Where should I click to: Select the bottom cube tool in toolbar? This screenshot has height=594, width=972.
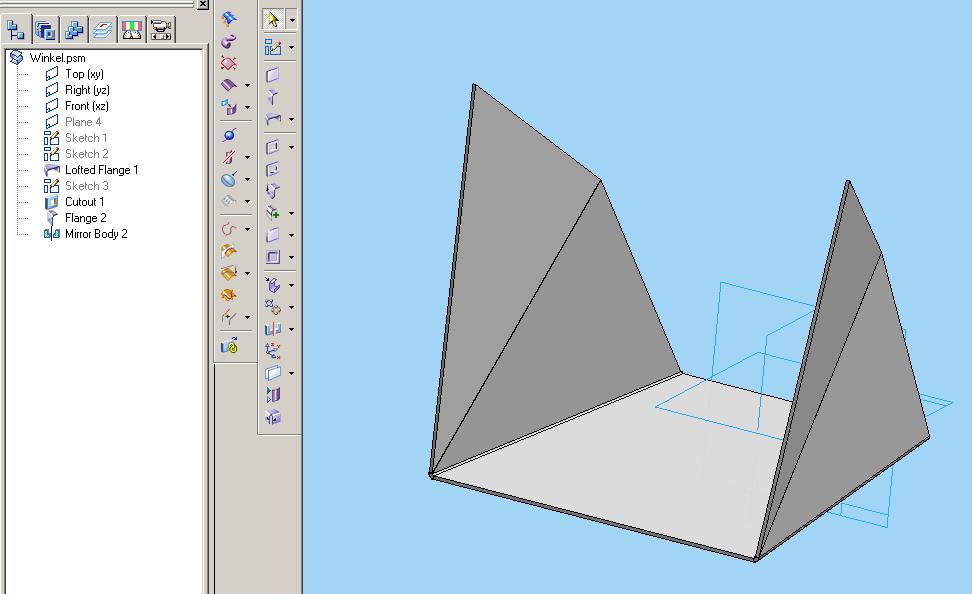coord(273,417)
